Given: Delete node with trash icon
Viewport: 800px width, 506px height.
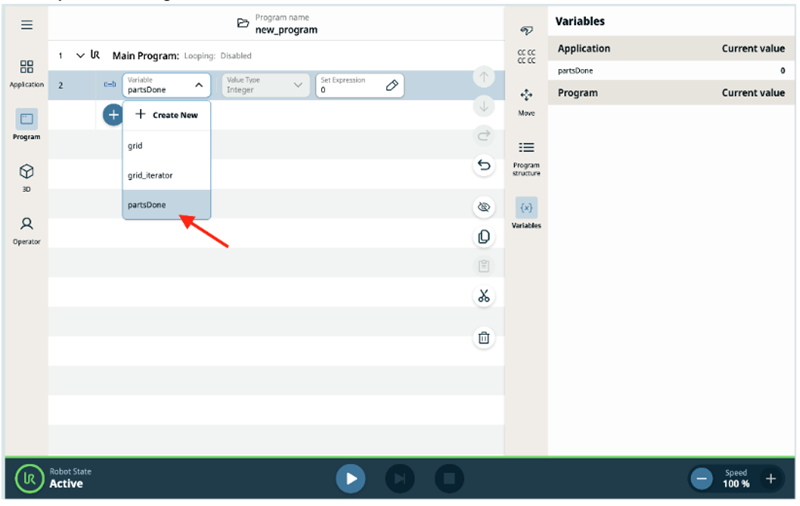Looking at the screenshot, I should point(484,338).
